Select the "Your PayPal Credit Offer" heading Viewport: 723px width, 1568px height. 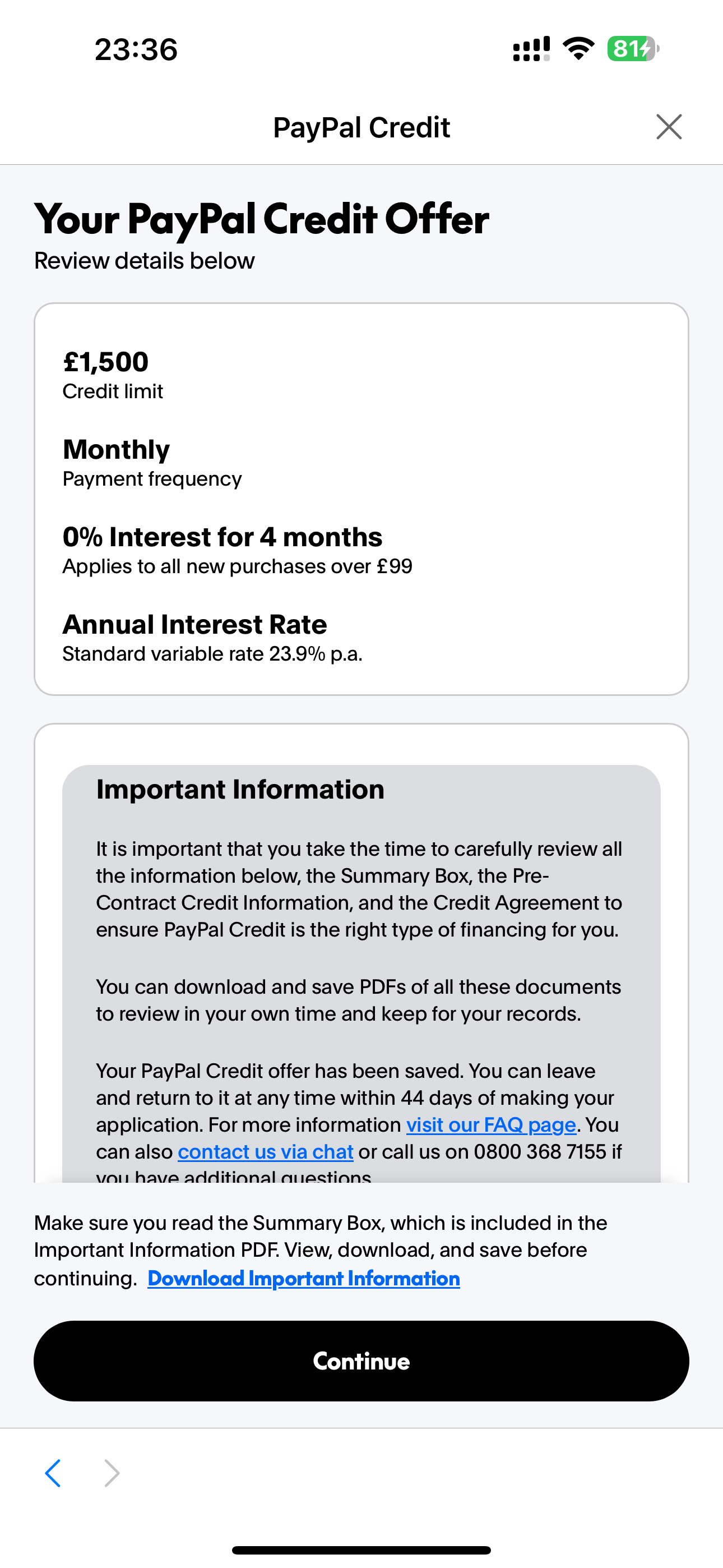point(262,219)
